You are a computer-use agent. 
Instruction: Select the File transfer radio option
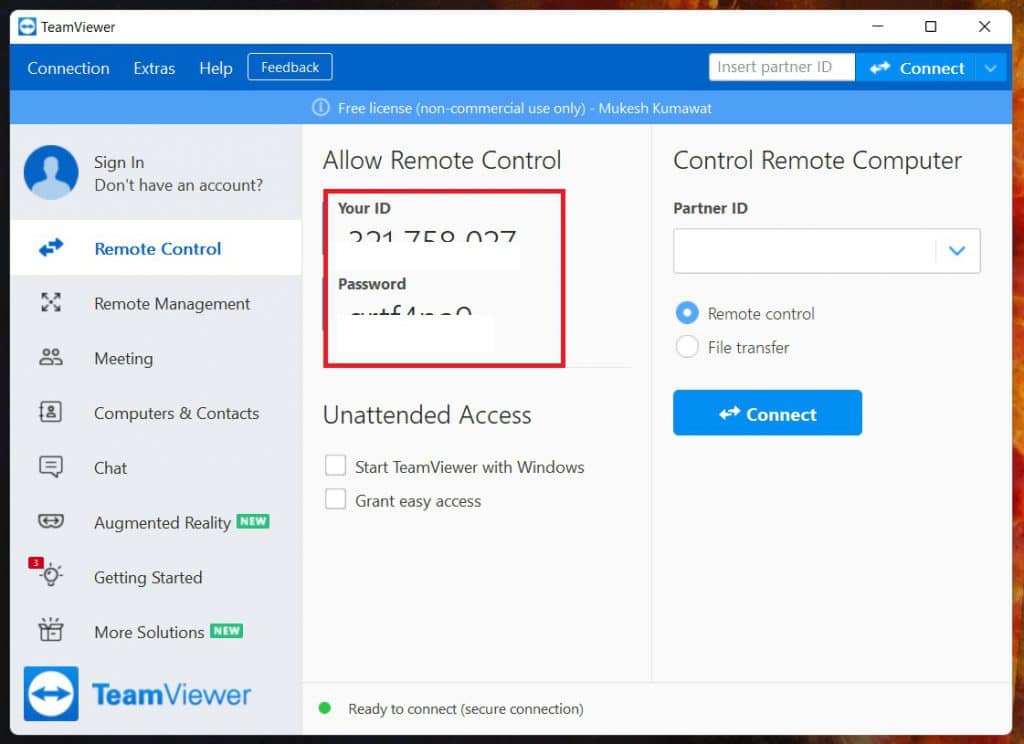687,347
